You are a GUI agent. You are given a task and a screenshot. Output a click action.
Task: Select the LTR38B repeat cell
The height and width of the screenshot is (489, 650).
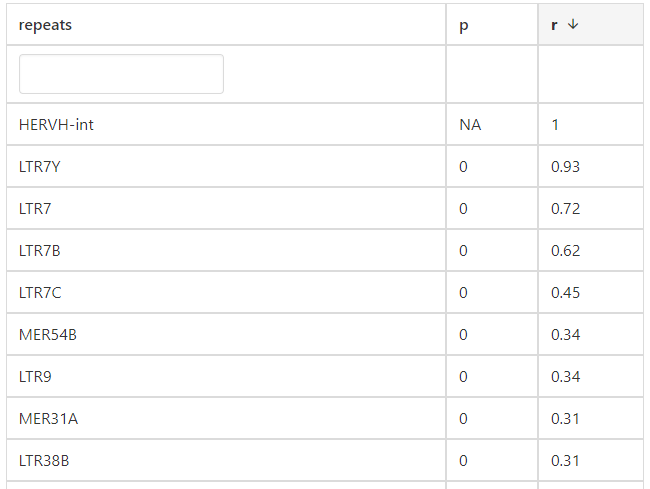[44, 461]
